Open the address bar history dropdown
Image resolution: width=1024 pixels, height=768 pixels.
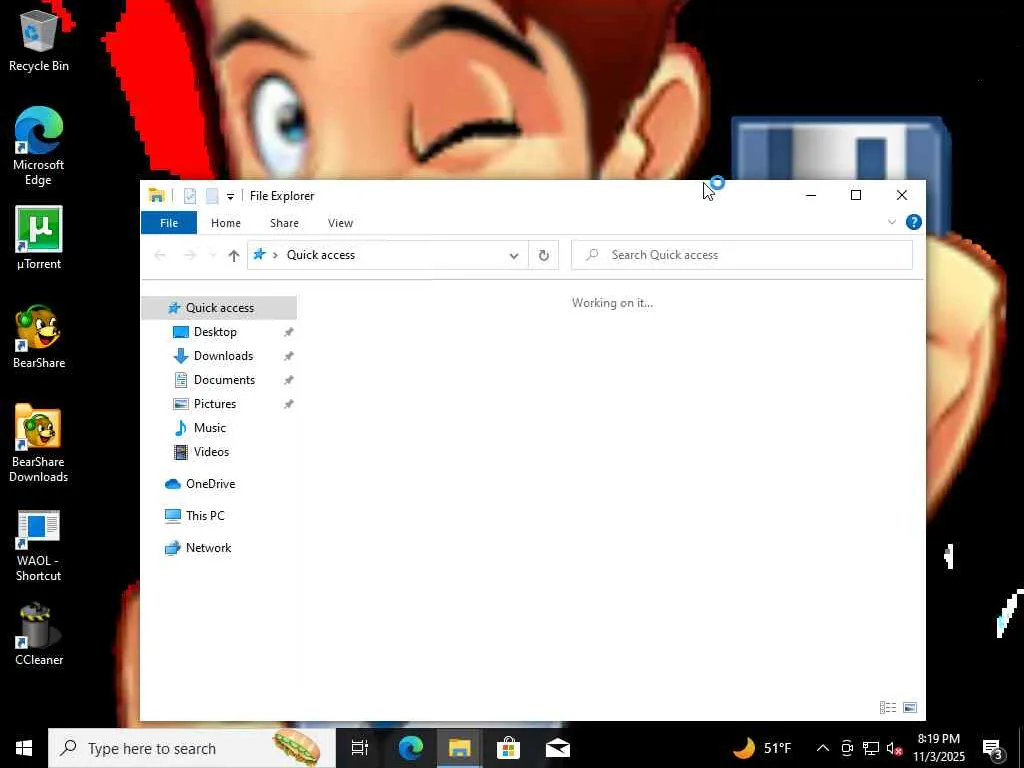pos(514,255)
